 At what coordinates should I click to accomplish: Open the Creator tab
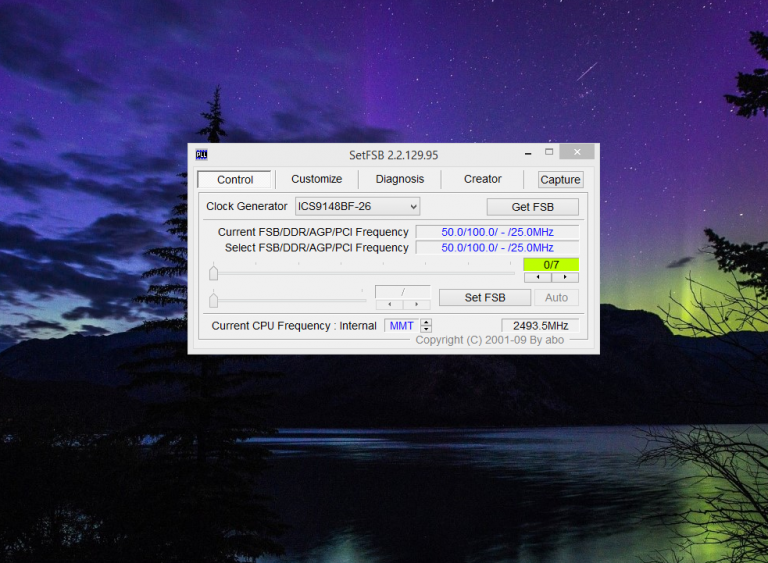482,179
